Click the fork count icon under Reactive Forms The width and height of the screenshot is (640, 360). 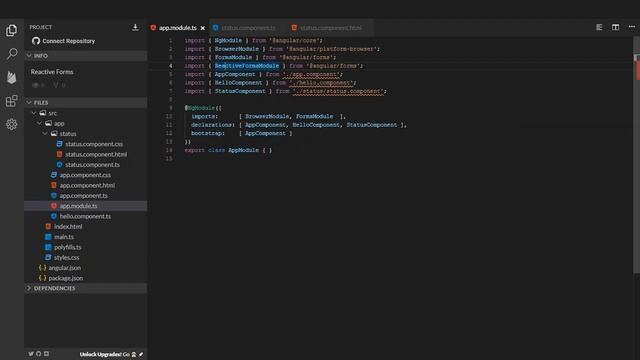click(x=56, y=85)
